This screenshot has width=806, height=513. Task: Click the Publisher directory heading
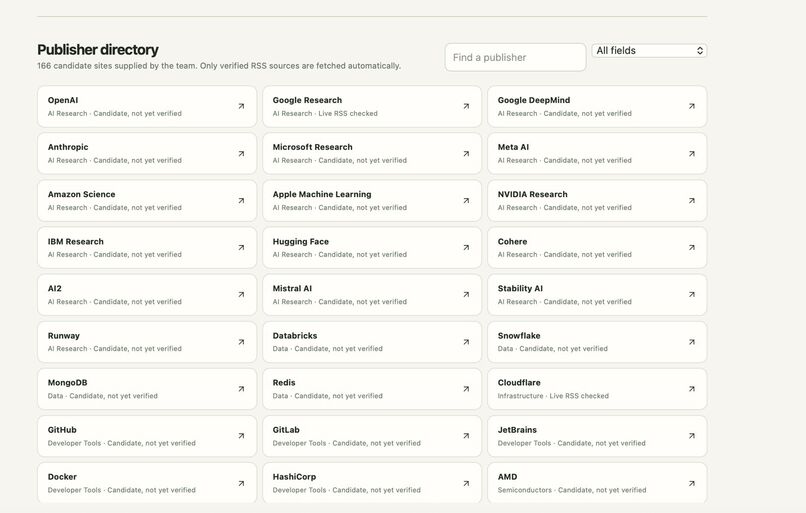tap(98, 50)
